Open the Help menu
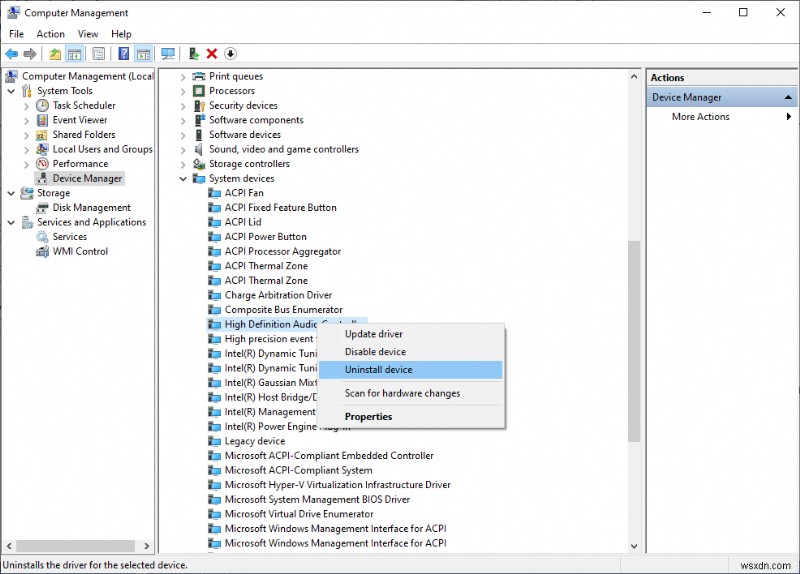 121,34
